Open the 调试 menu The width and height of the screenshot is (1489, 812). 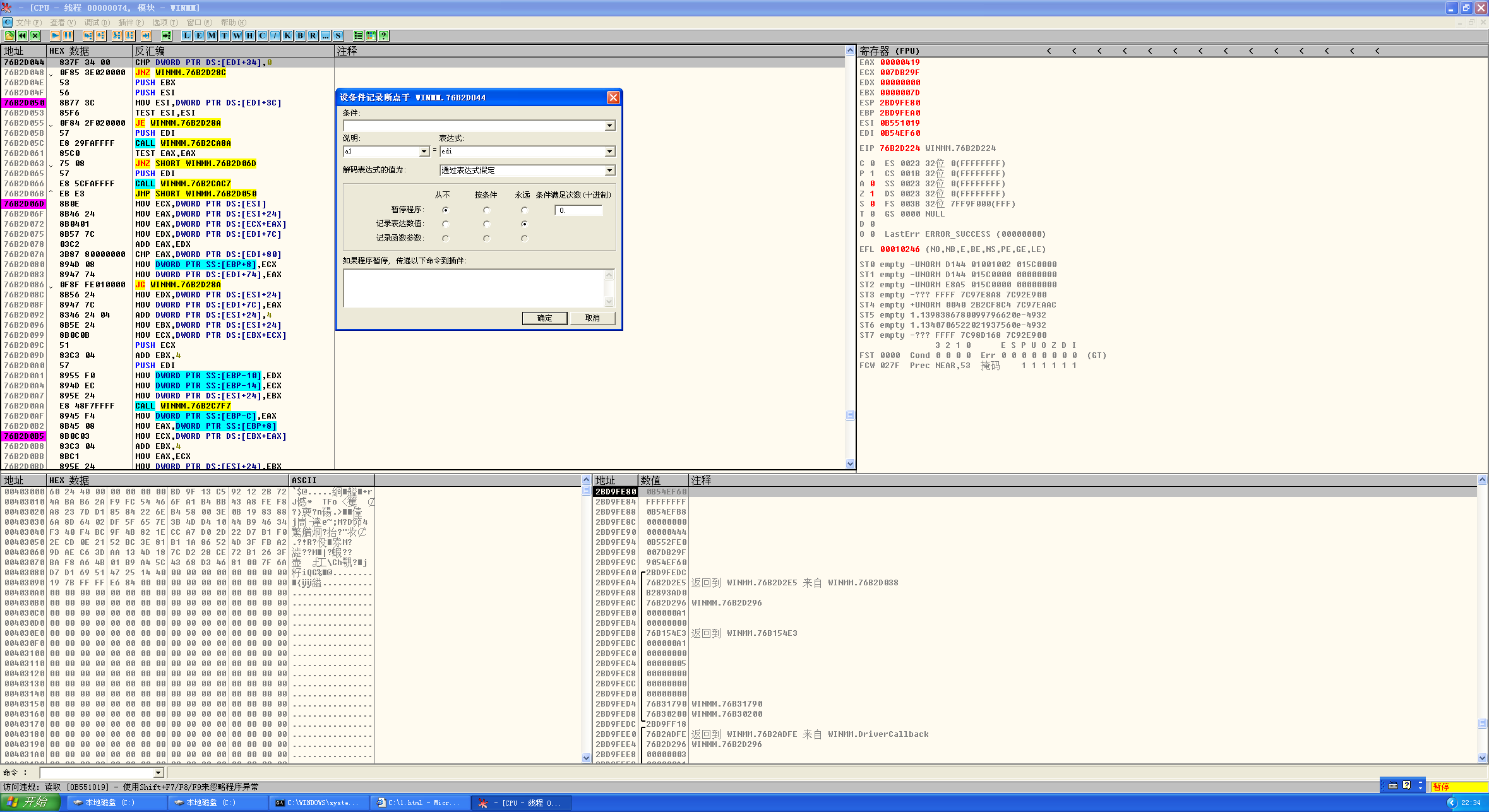(96, 23)
